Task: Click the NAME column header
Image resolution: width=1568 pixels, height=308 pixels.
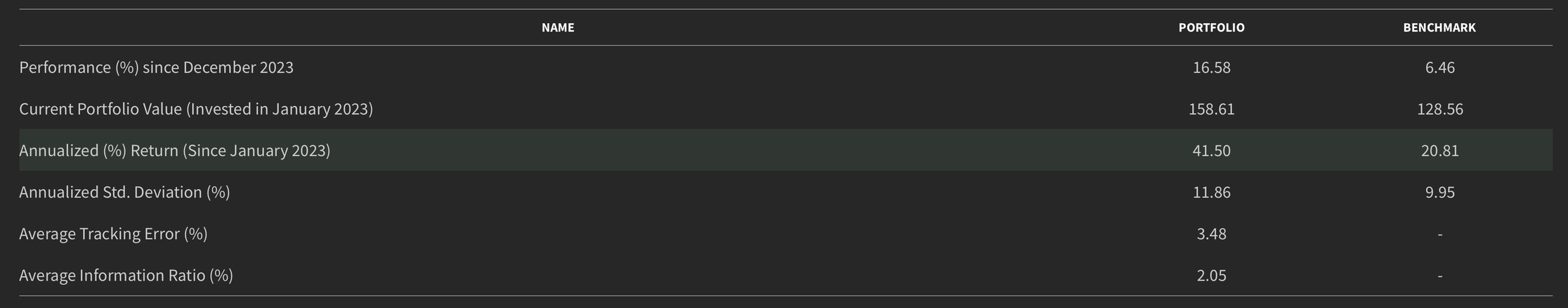Action: (558, 27)
